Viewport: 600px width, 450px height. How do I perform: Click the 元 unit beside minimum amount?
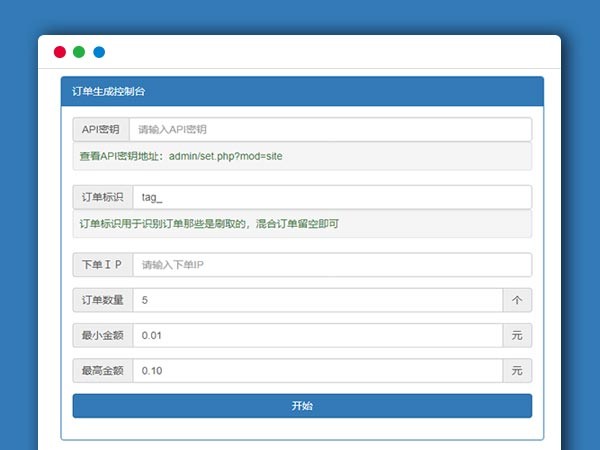point(517,336)
